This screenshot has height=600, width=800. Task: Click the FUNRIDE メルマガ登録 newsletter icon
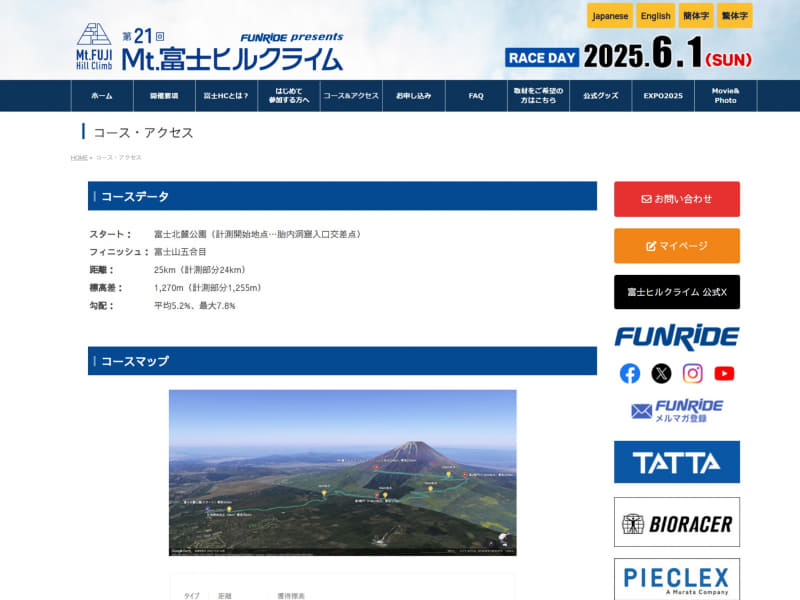click(677, 410)
